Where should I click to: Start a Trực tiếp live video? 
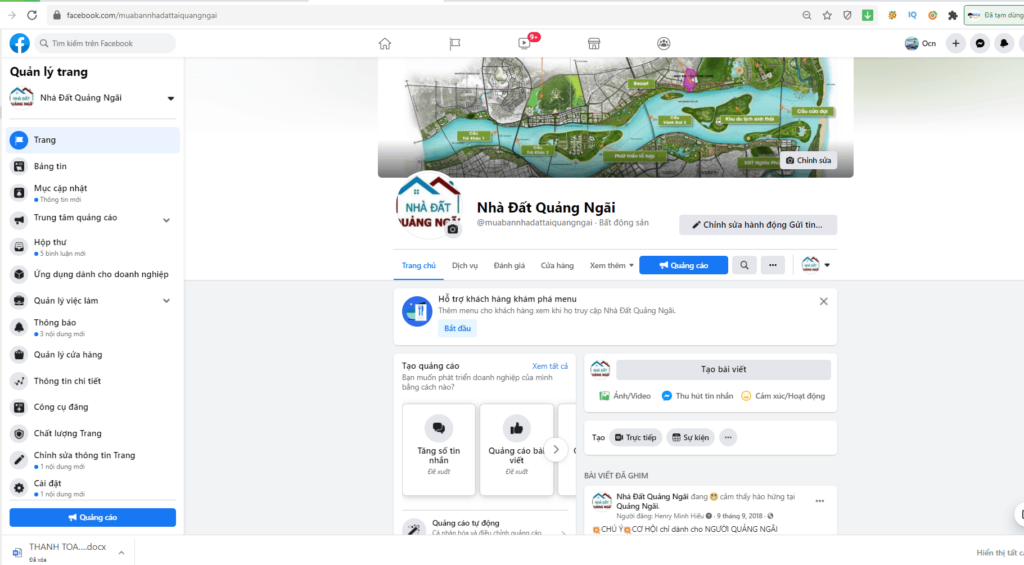[x=635, y=437]
